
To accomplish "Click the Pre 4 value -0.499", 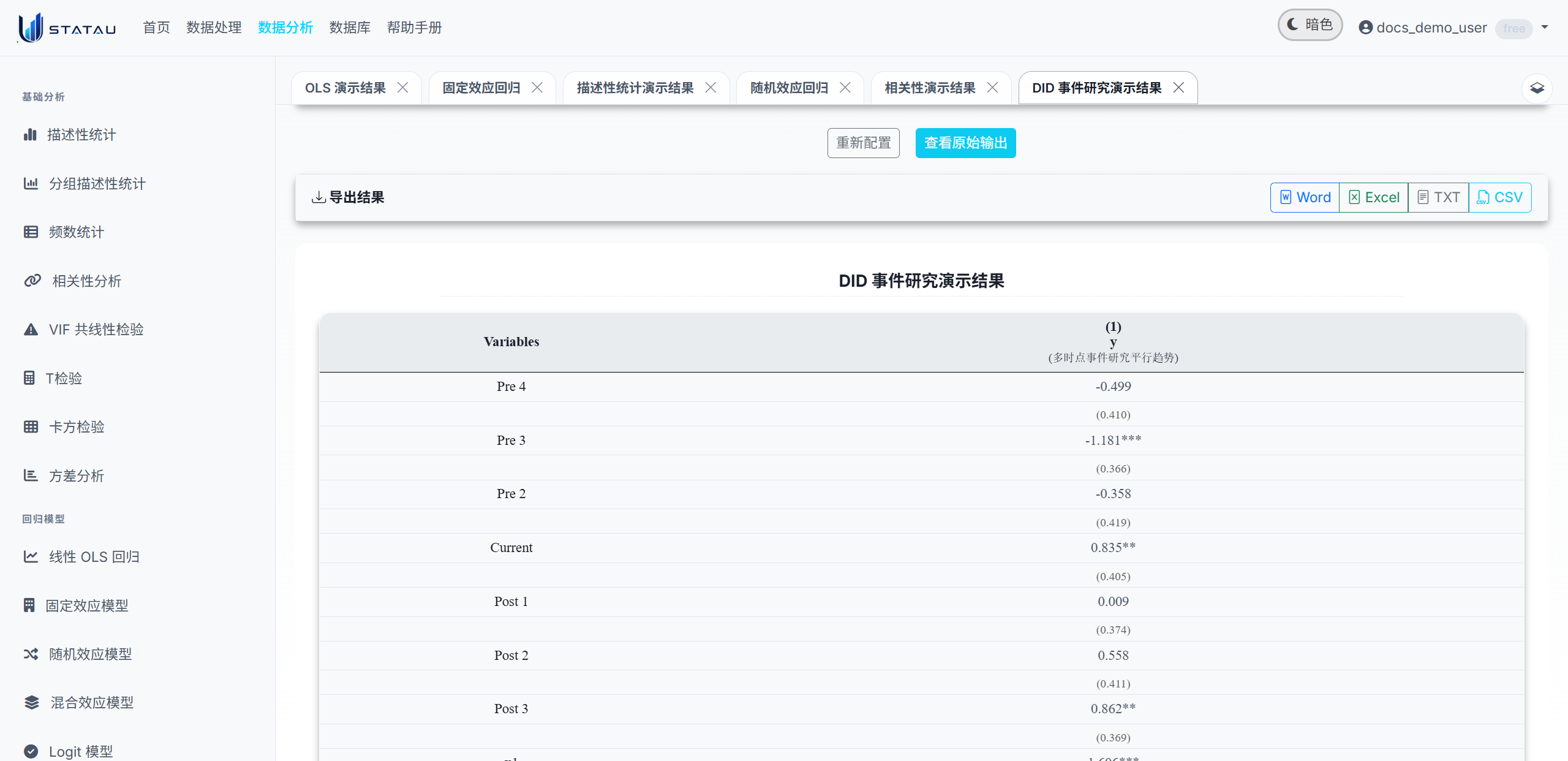I will coord(1113,386).
